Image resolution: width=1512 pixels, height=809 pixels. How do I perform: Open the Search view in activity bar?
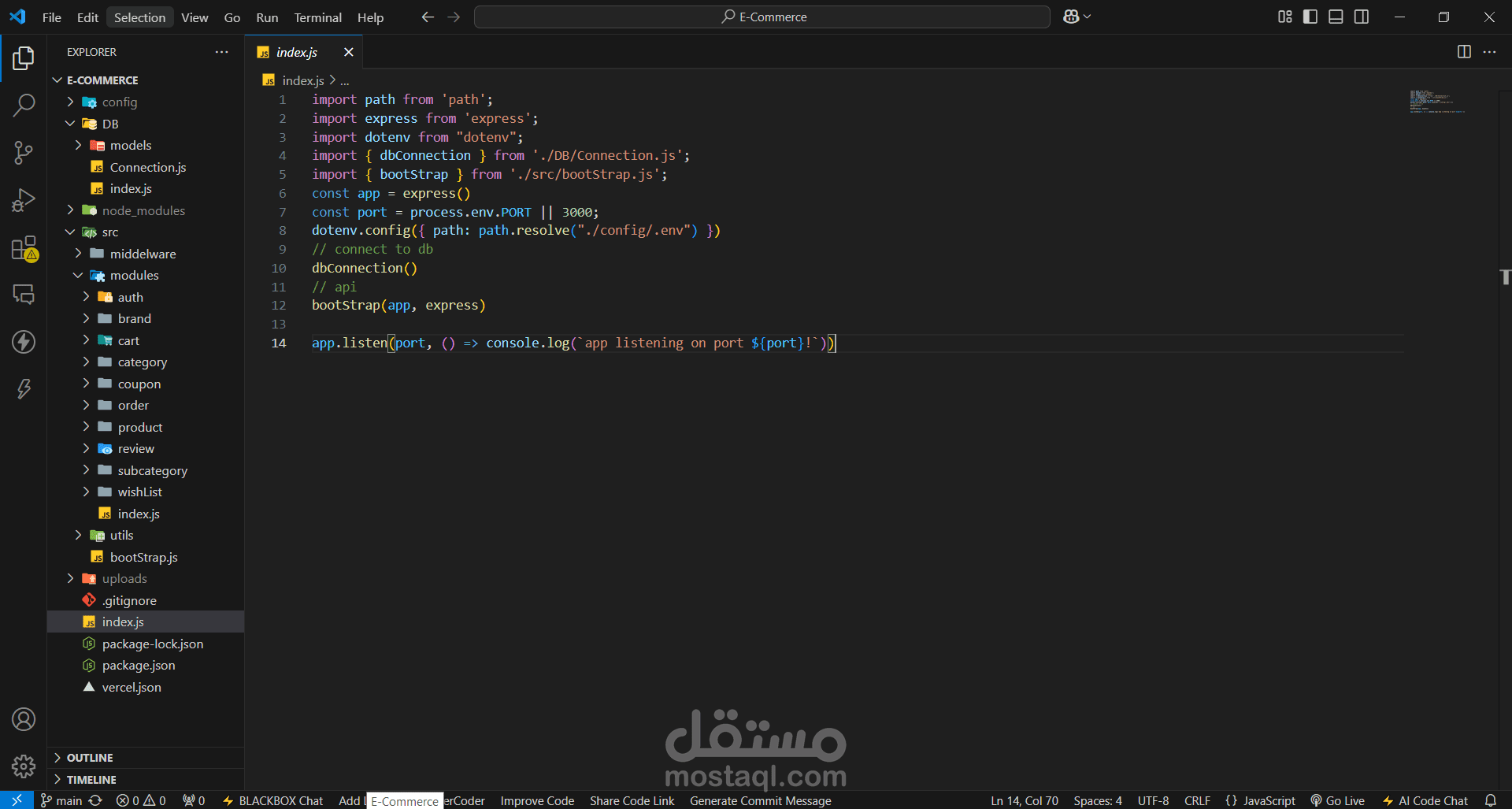[x=24, y=105]
